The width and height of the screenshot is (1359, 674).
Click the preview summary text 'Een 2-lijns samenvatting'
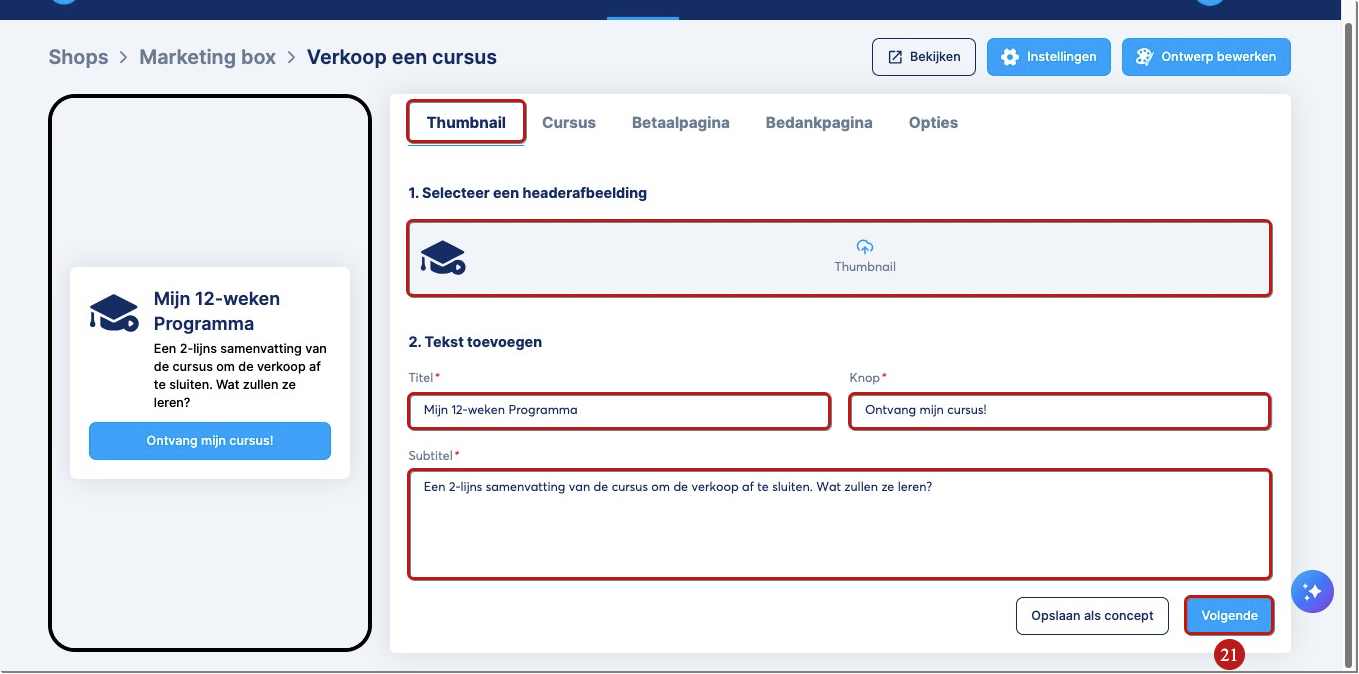[240, 376]
